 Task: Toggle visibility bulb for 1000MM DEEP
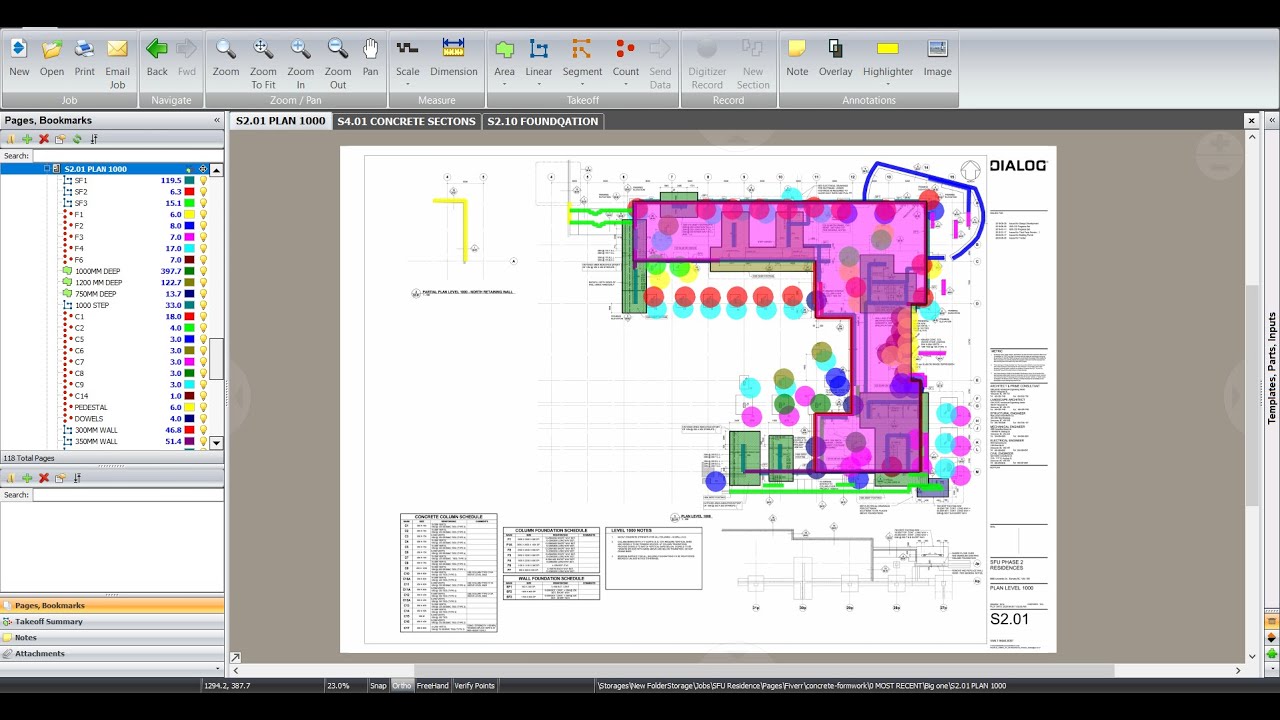pyautogui.click(x=203, y=271)
